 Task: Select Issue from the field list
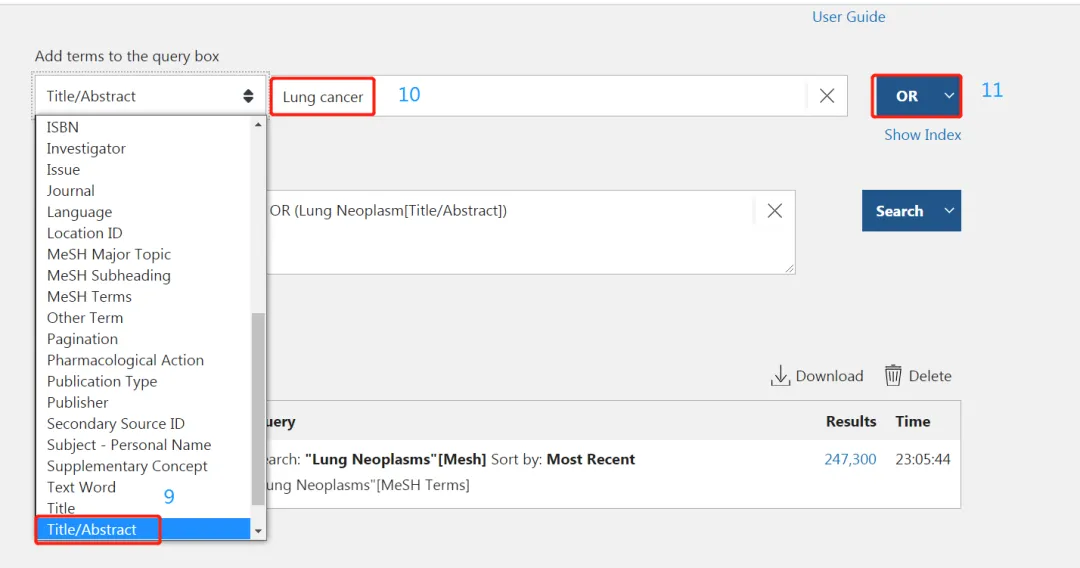pos(144,169)
